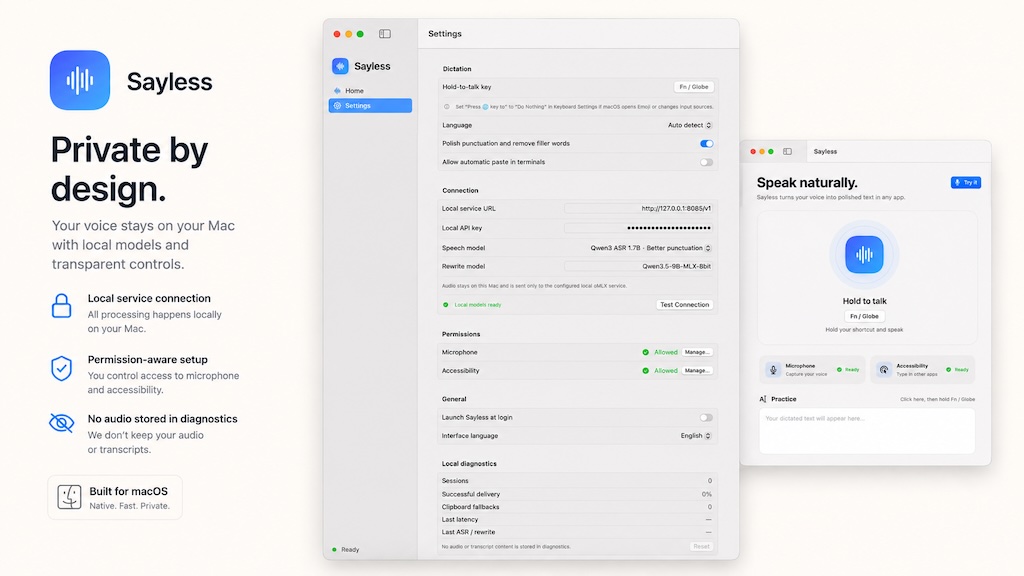Click the 'Sessions' diagnostics row
This screenshot has width=1024, height=576.
577,481
